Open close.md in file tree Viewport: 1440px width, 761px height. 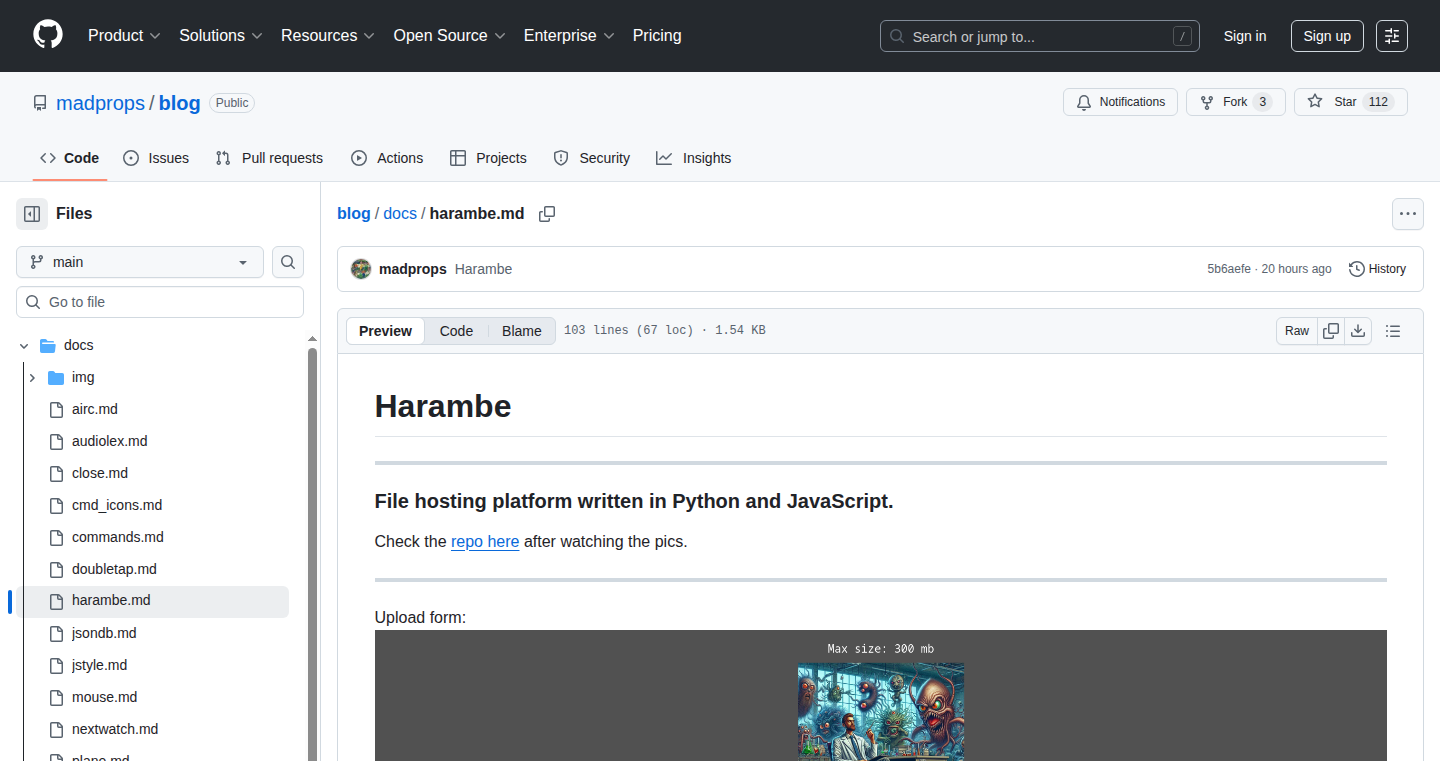click(x=100, y=473)
